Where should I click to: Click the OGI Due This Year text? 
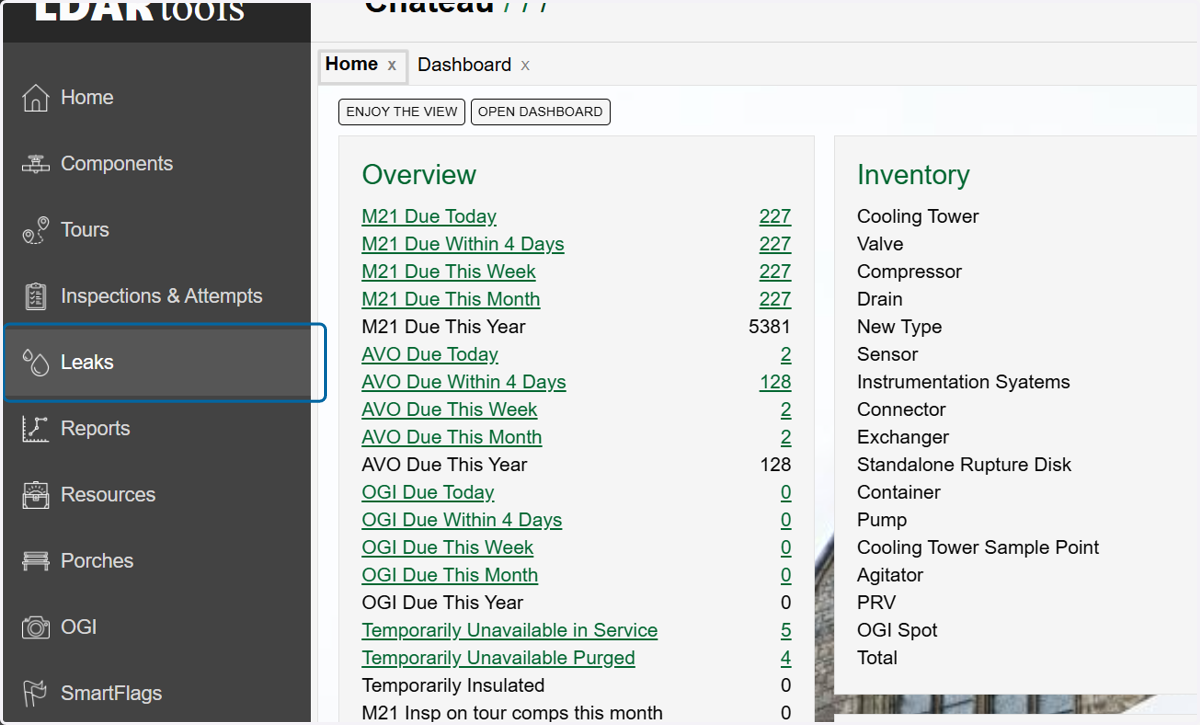point(443,603)
